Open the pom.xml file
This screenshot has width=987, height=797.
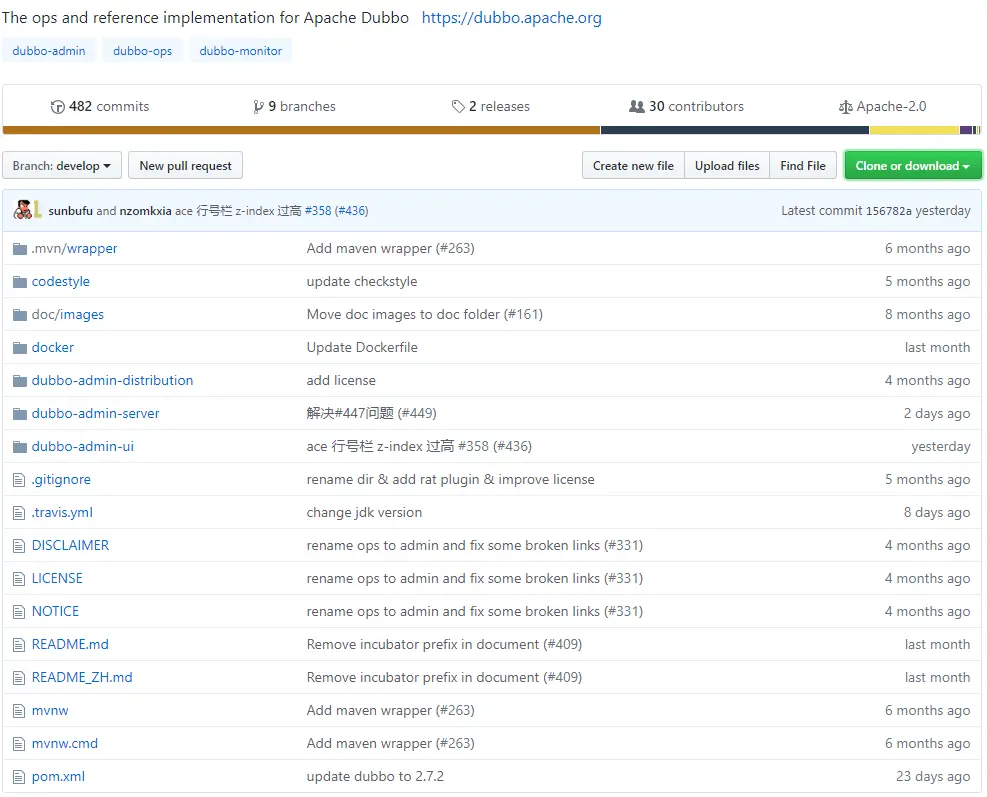click(x=59, y=777)
